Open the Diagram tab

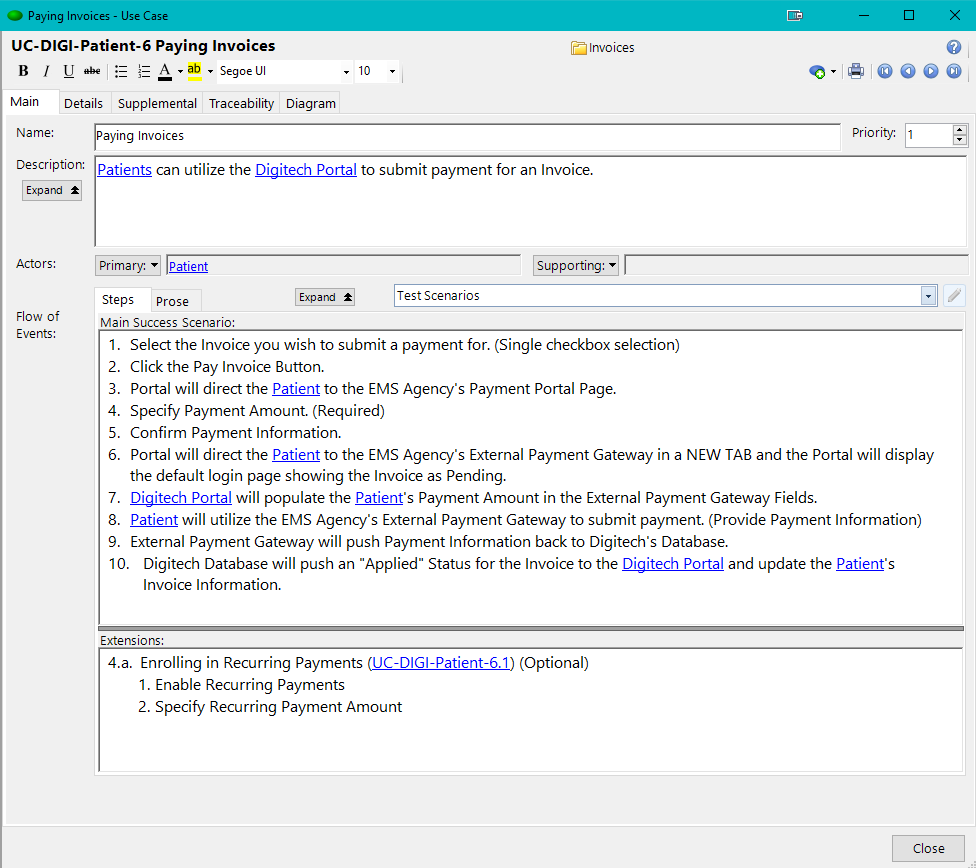click(x=311, y=103)
